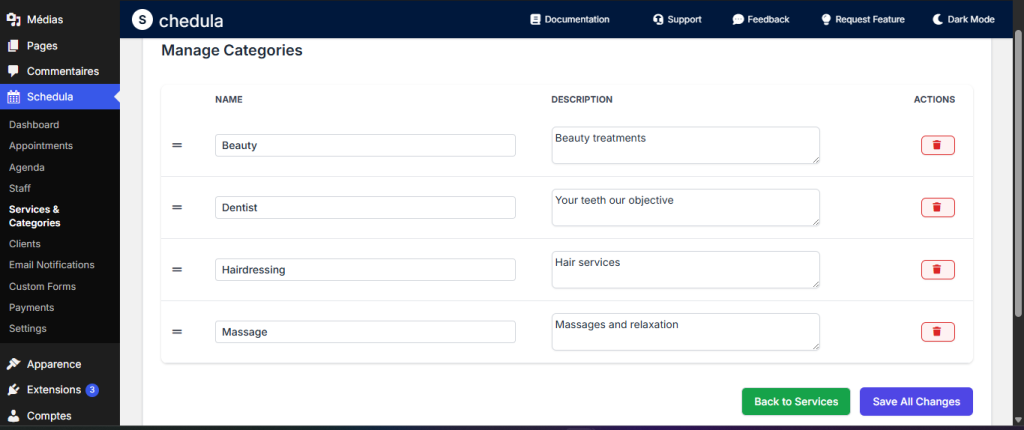Remove the Hairdressing category via trash icon
This screenshot has width=1024, height=430.
(937, 269)
